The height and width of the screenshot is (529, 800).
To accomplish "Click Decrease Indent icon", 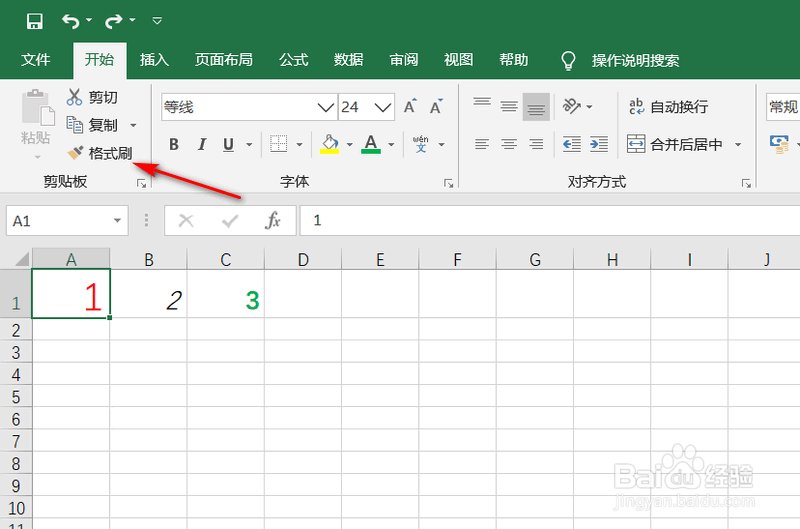I will click(x=572, y=144).
